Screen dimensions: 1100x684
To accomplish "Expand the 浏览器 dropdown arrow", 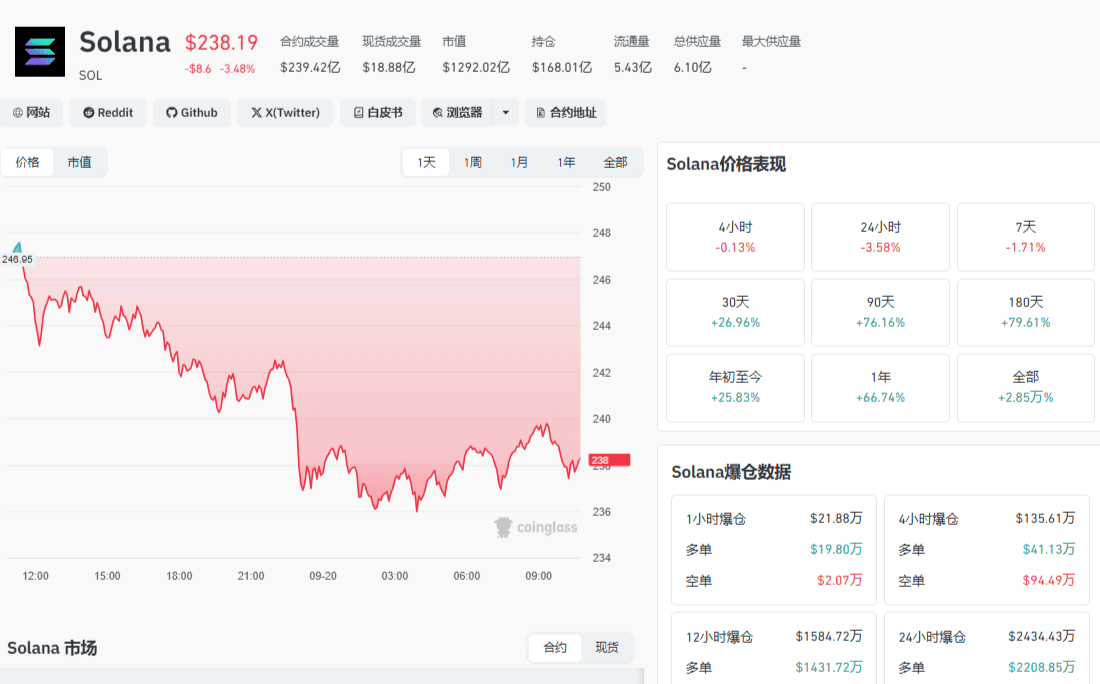I will pos(506,112).
